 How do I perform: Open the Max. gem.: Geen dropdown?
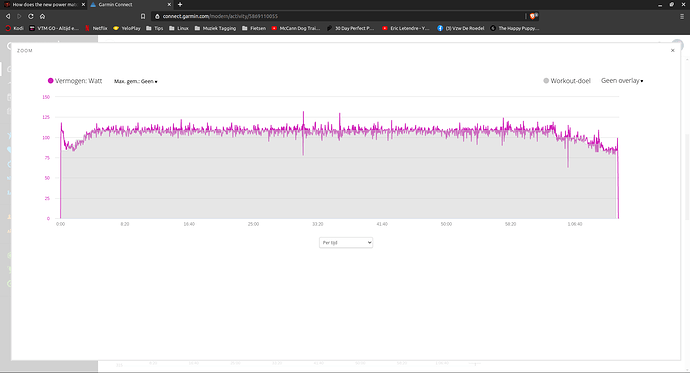click(136, 81)
